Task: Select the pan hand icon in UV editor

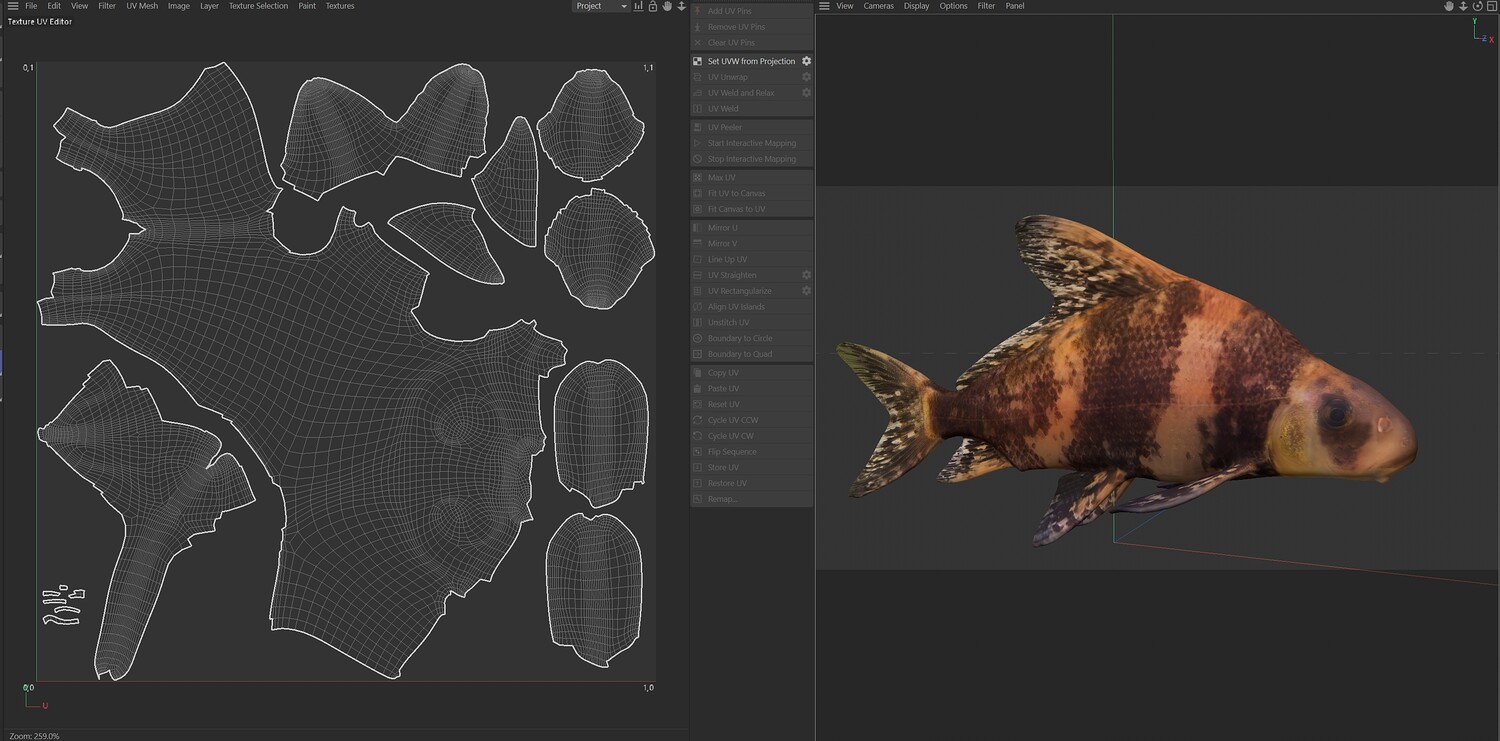Action: [667, 6]
